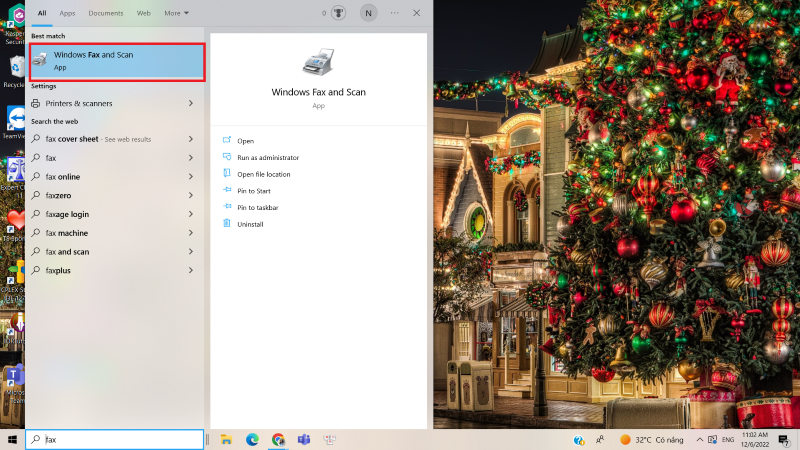Expand the fax machine suggestion arrow
The height and width of the screenshot is (450, 800).
point(191,233)
